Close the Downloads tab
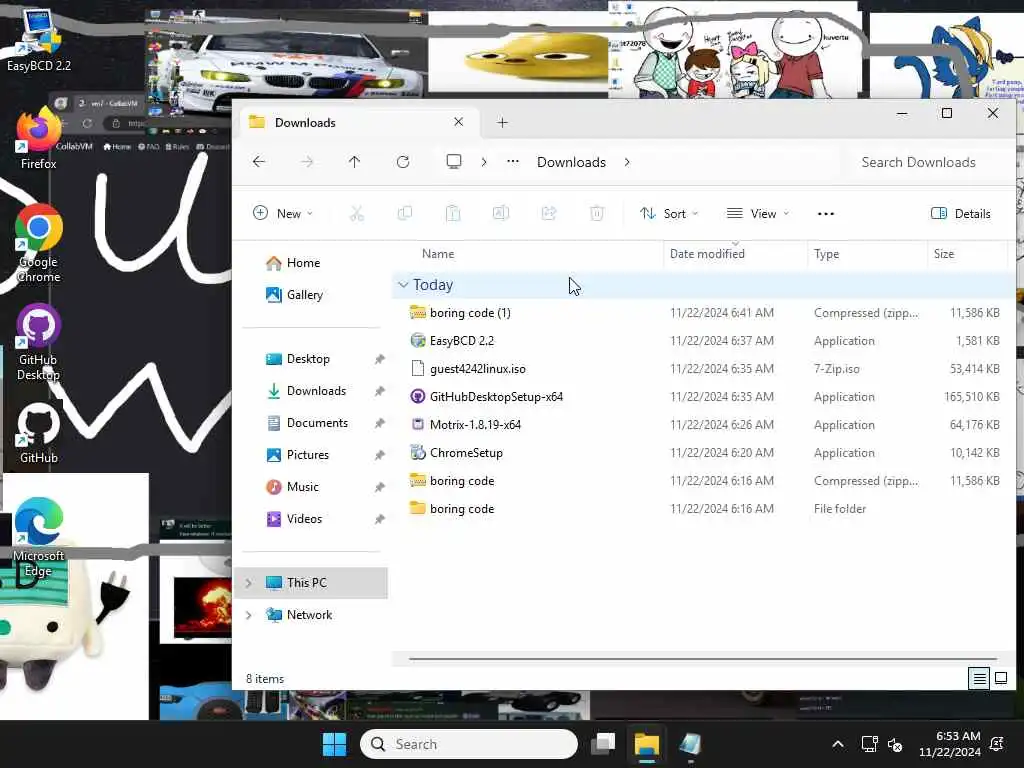The width and height of the screenshot is (1024, 768). pyautogui.click(x=458, y=122)
